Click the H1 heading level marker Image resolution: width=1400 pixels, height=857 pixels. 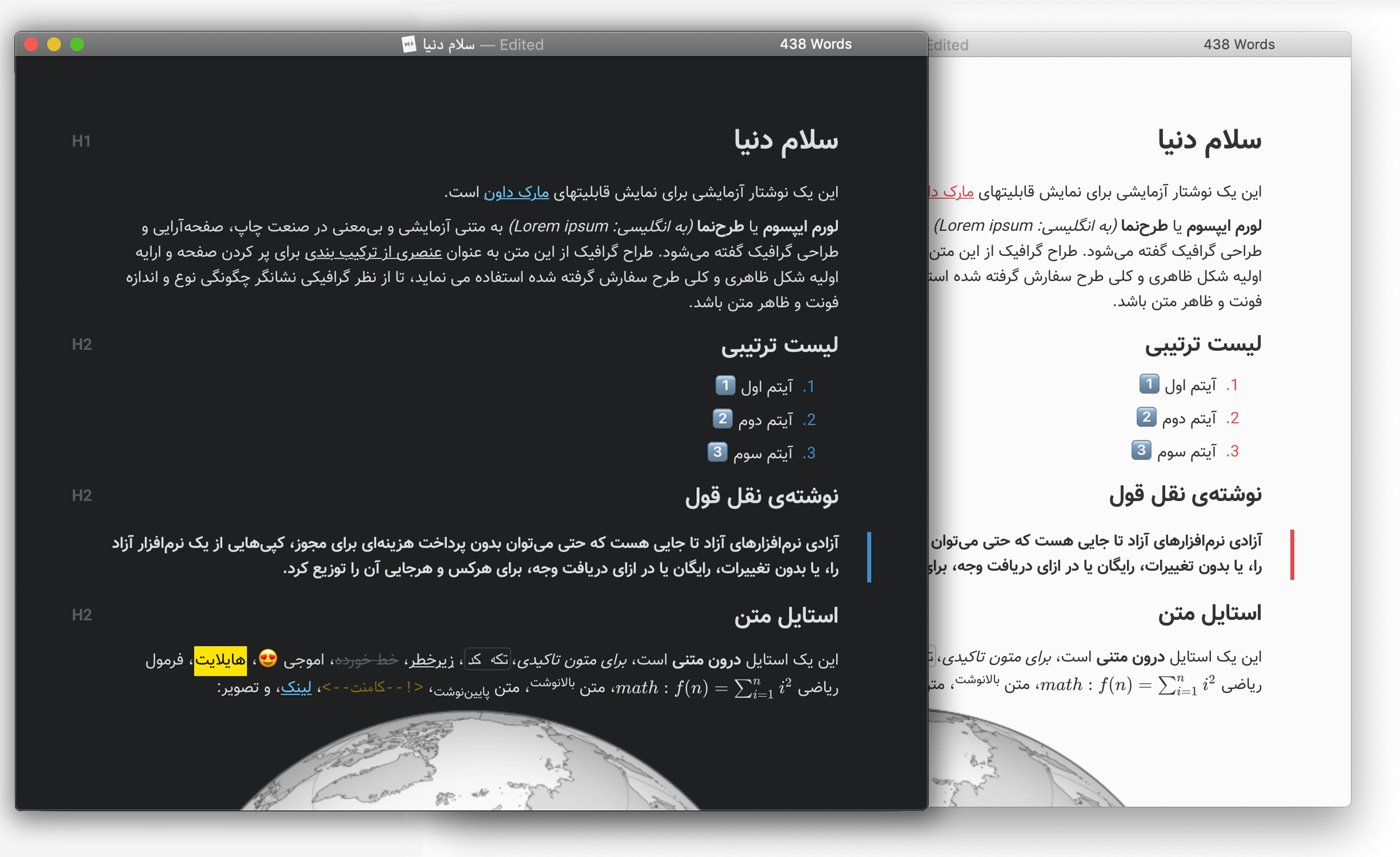tap(81, 141)
